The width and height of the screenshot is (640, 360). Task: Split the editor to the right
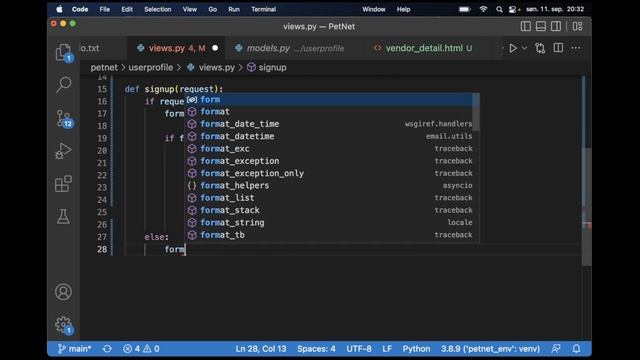pos(558,48)
